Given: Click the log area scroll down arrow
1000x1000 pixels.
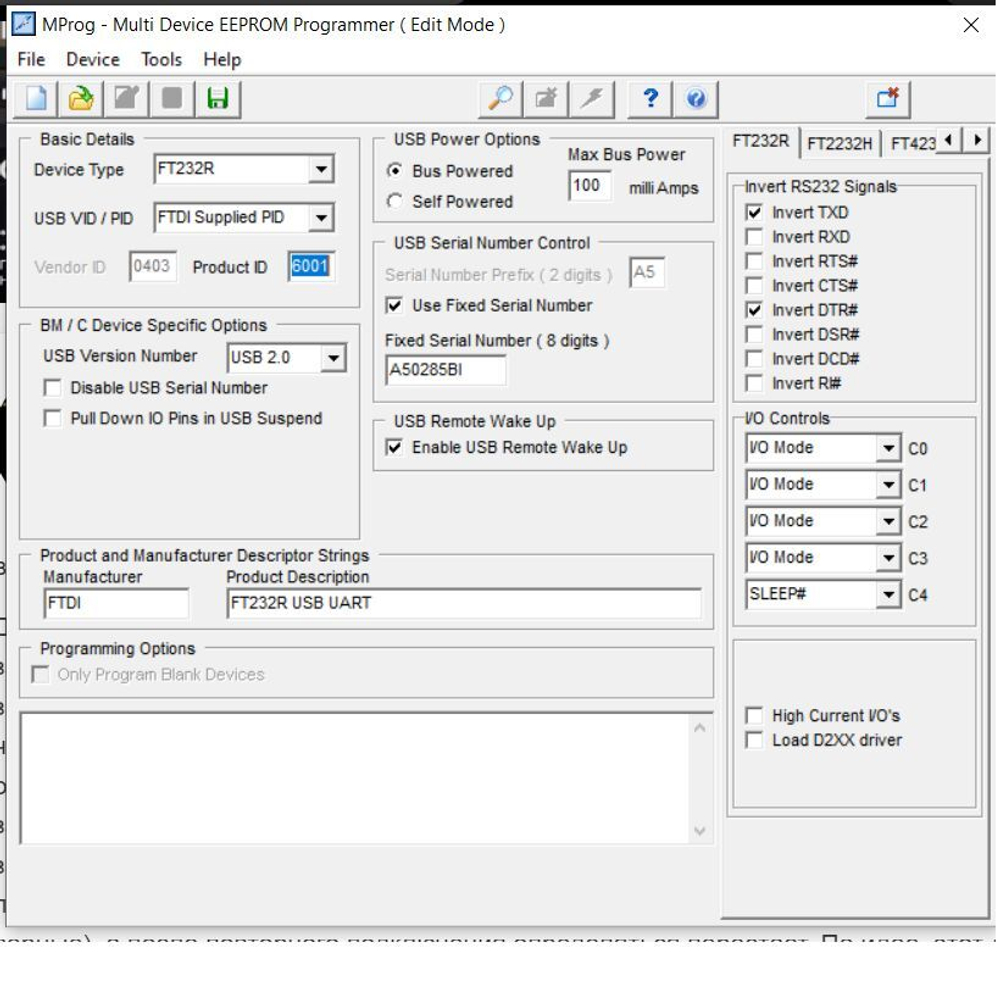Looking at the screenshot, I should (699, 830).
